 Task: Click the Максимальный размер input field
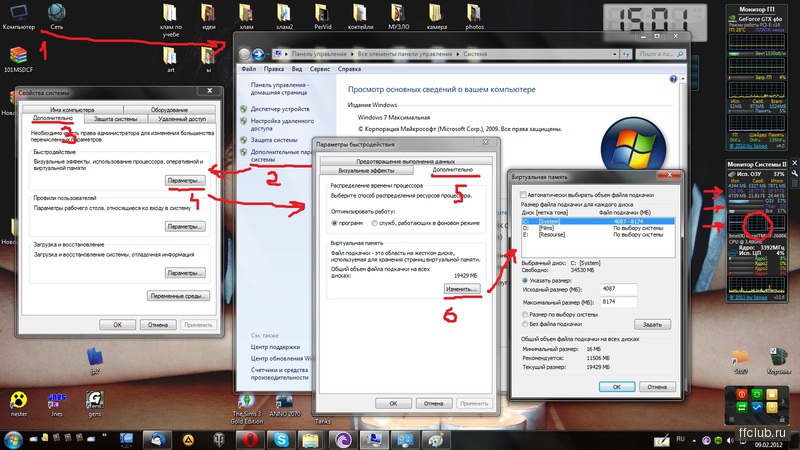click(618, 302)
